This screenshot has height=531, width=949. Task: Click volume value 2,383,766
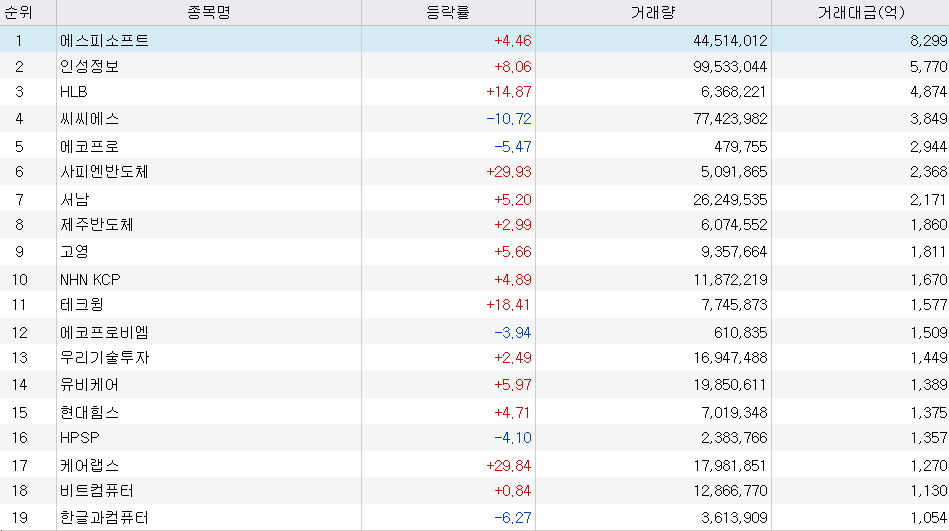point(734,437)
